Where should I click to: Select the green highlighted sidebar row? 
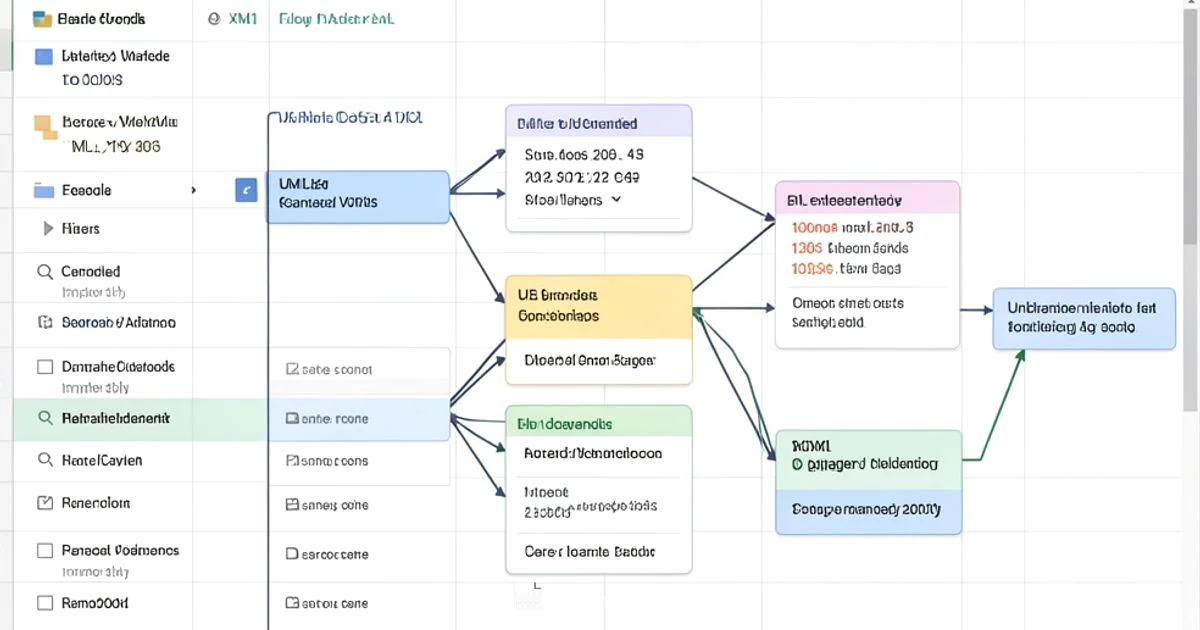pos(140,418)
